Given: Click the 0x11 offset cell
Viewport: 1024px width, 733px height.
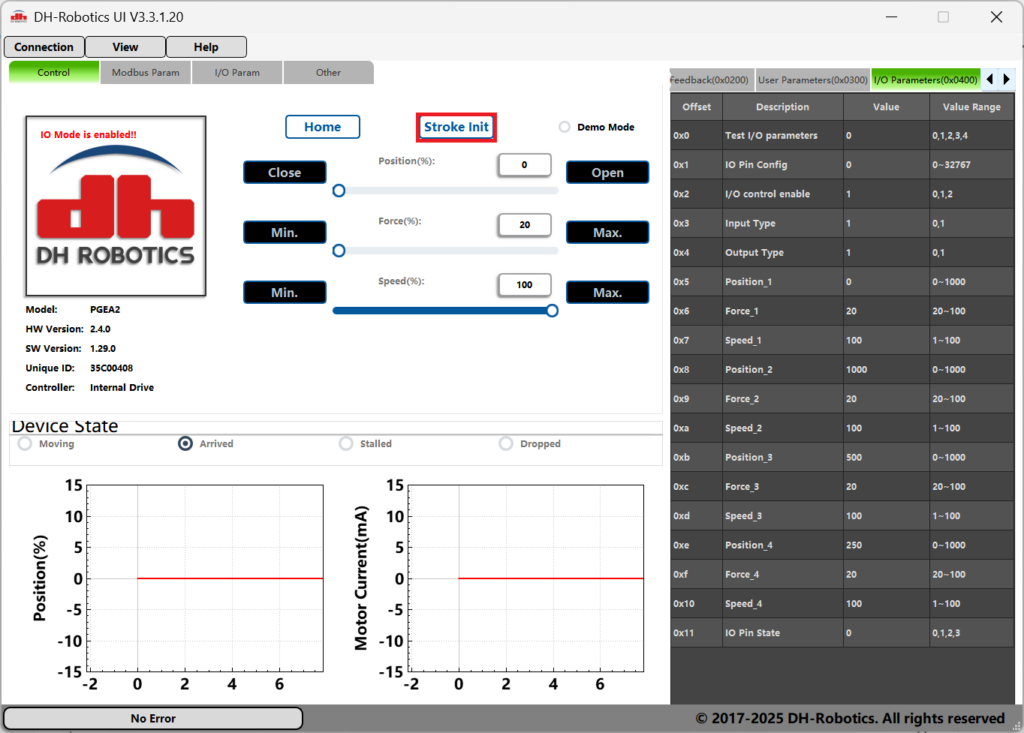Looking at the screenshot, I should [696, 633].
